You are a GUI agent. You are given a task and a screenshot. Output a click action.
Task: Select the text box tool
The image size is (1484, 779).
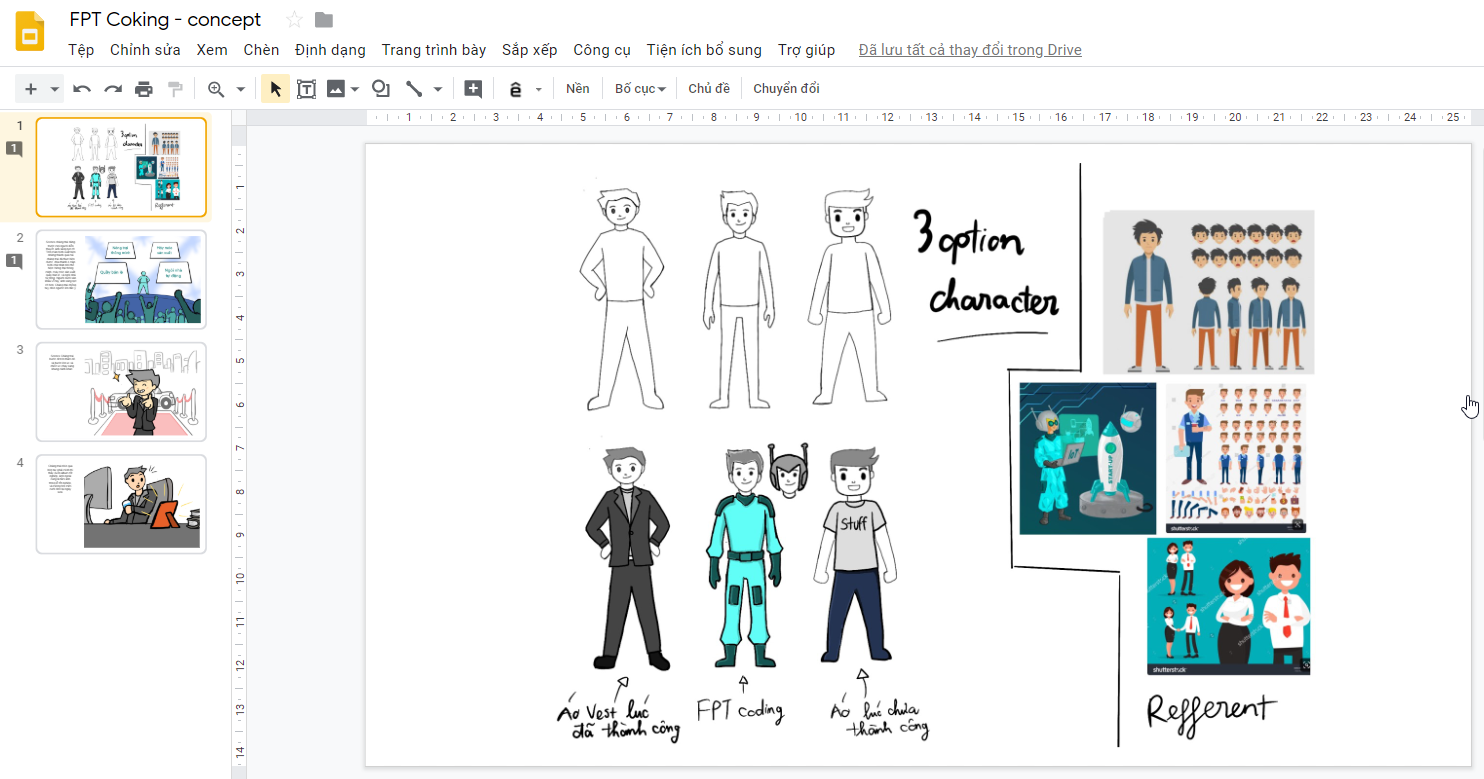pos(306,89)
